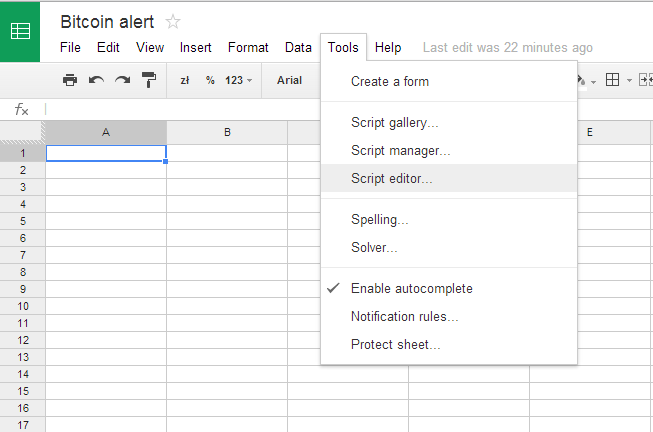Format as percent with % button
Screen dimensions: 653x432
point(210,80)
